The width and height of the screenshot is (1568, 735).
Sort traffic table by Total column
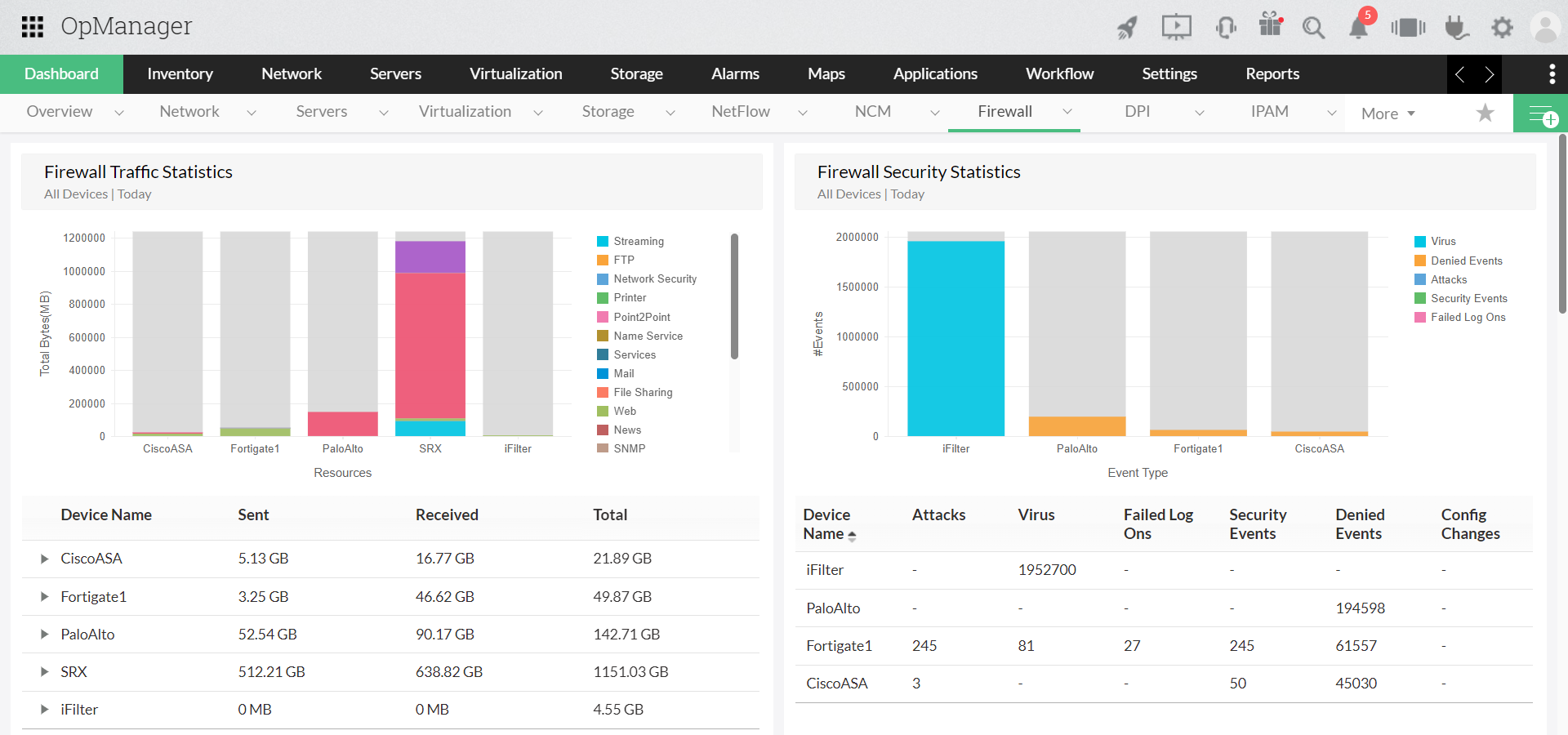pyautogui.click(x=610, y=515)
